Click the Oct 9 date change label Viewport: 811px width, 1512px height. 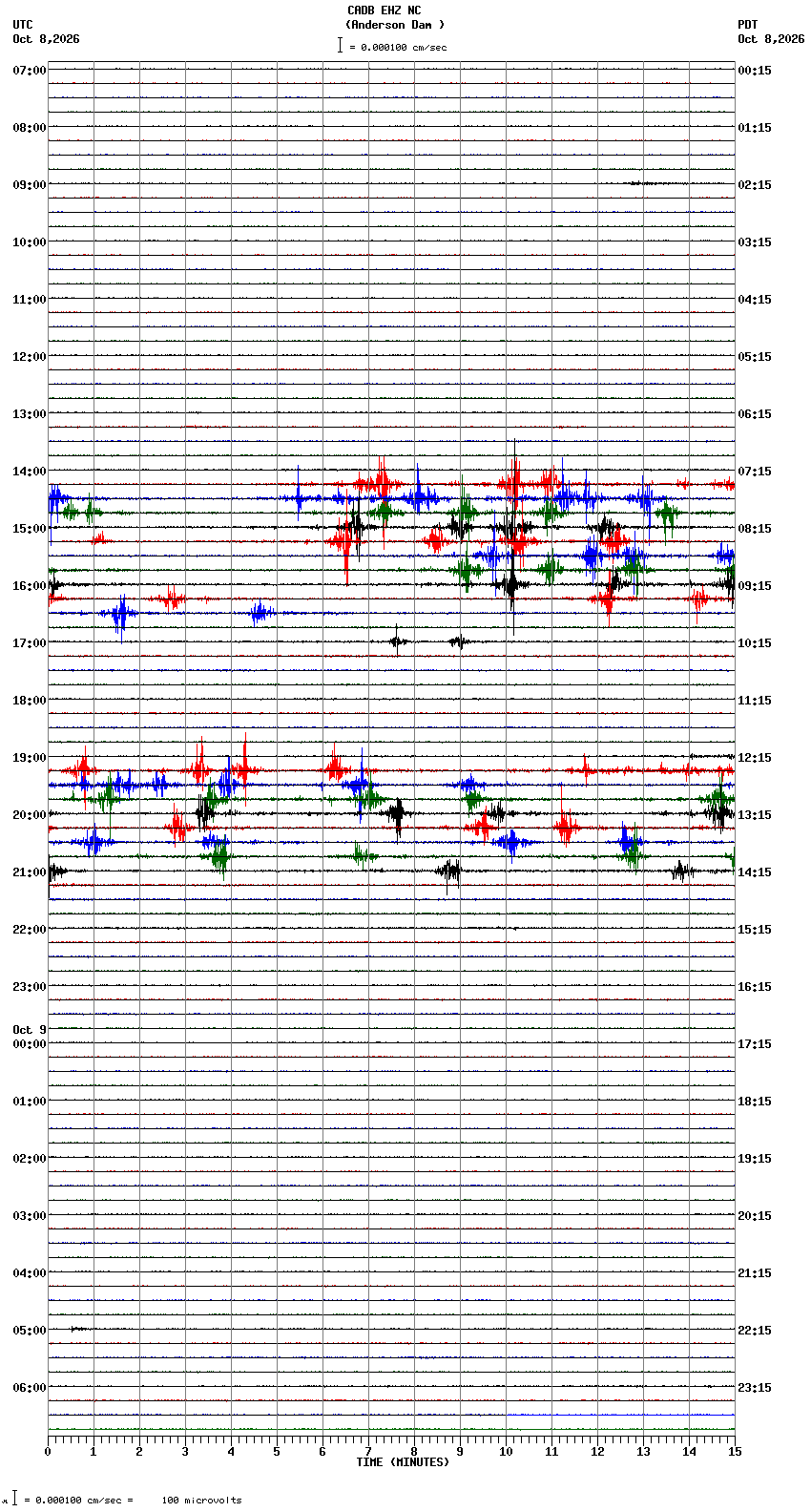coord(30,1030)
